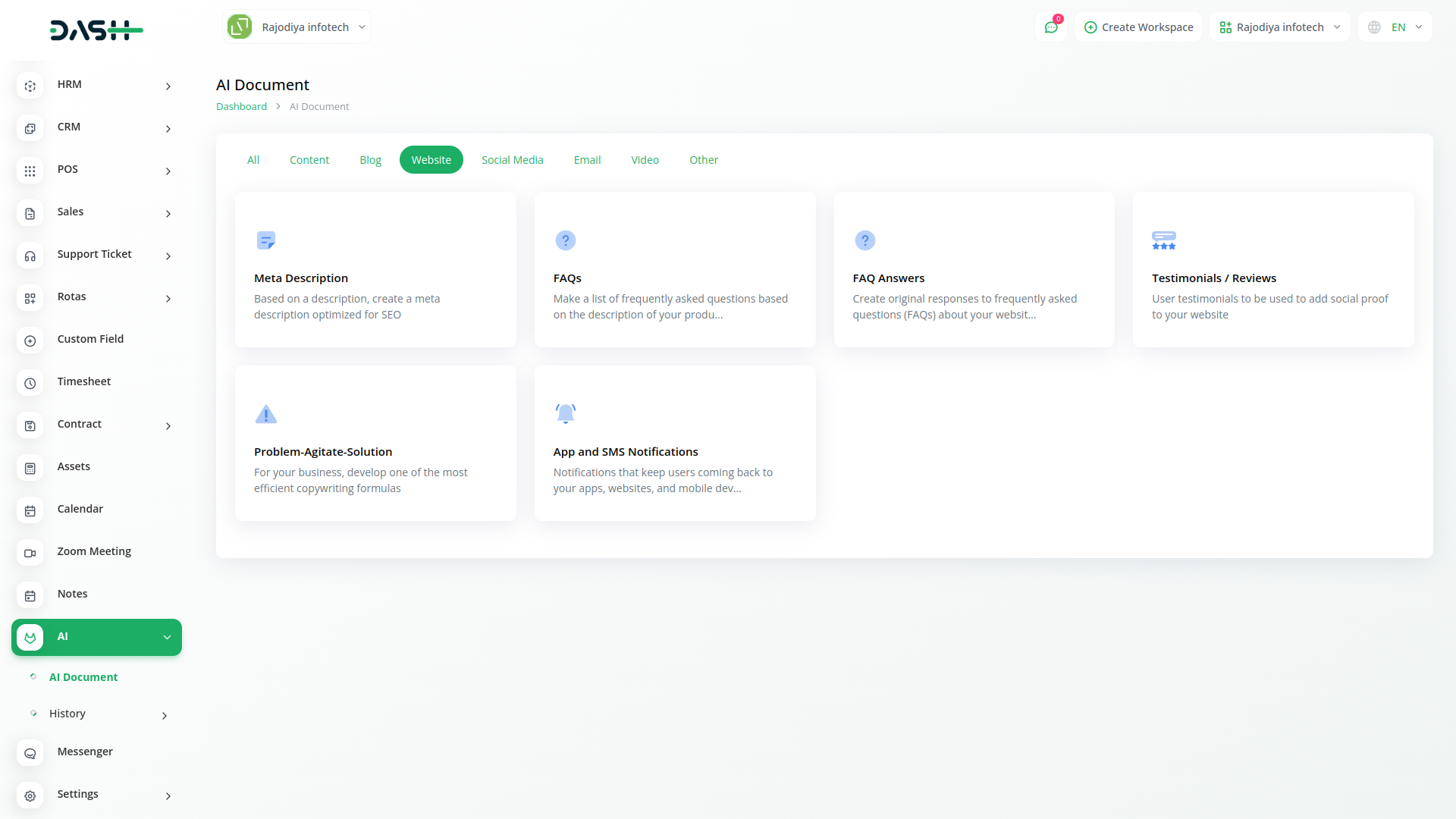Image resolution: width=1456 pixels, height=819 pixels.
Task: Select the Blog category tab
Action: point(370,160)
